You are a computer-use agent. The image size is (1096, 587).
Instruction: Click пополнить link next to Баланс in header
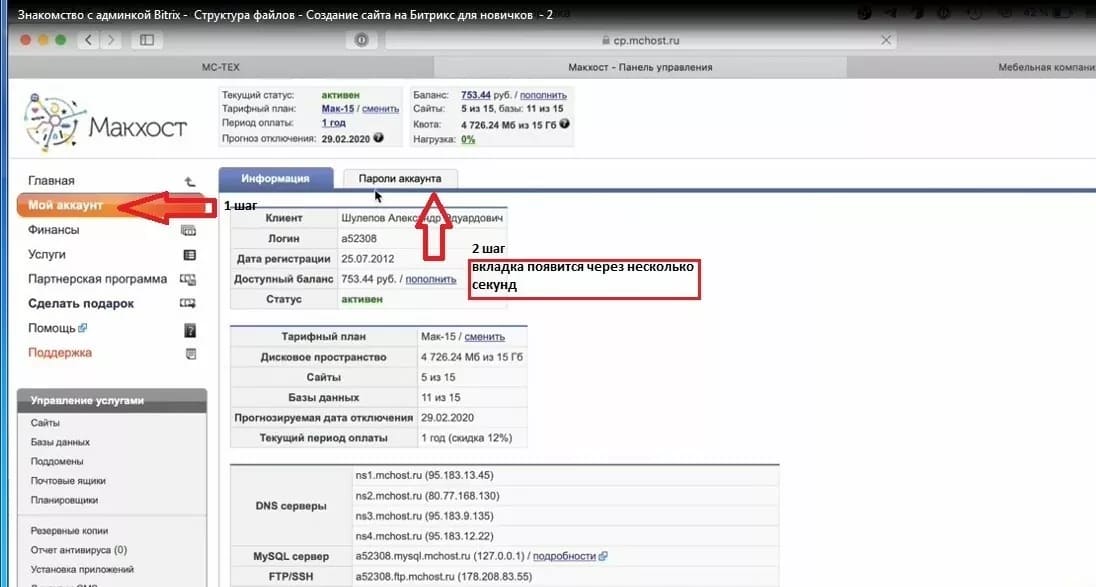click(543, 95)
